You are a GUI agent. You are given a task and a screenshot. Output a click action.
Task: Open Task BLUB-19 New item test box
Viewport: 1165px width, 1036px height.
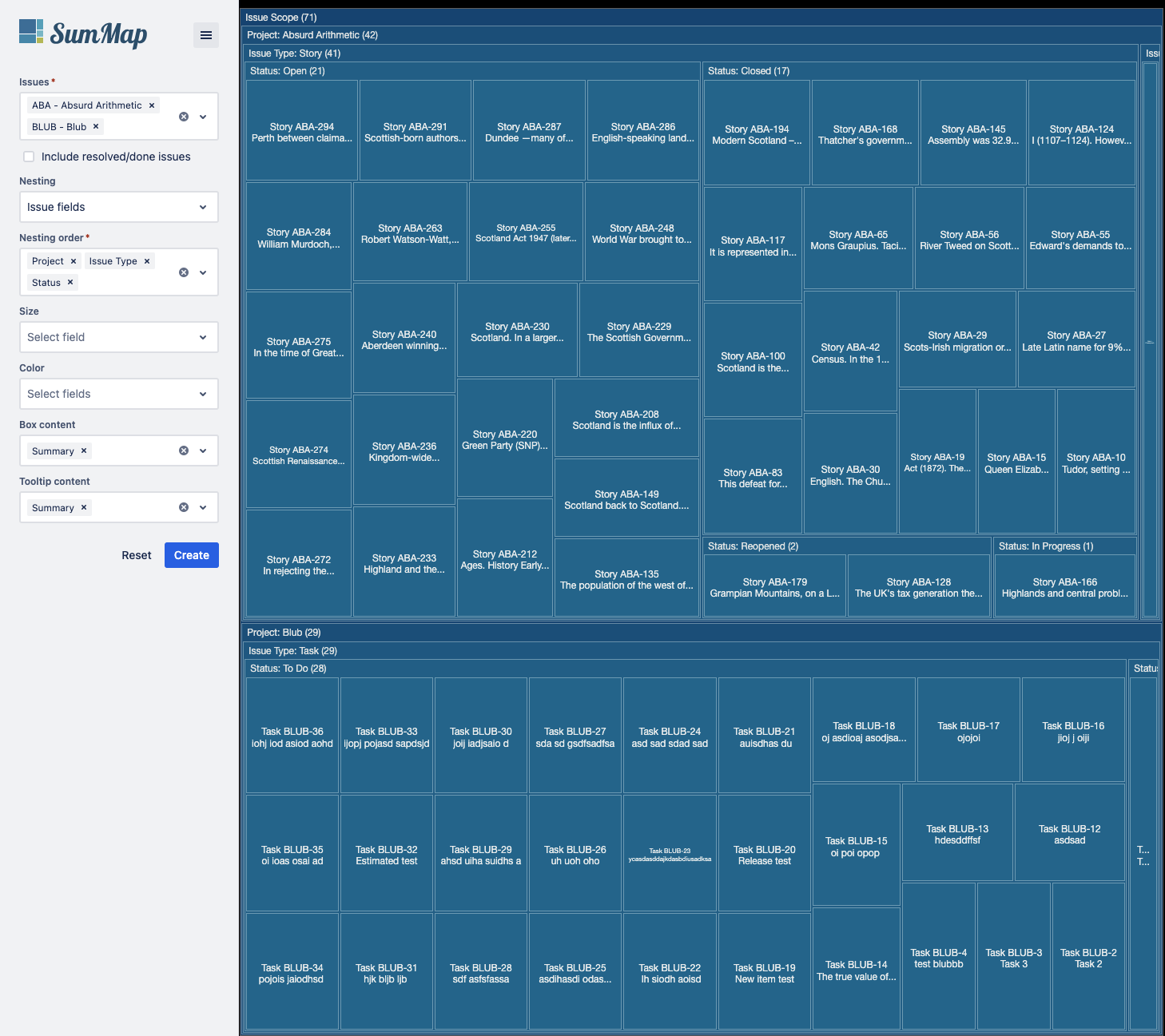tap(765, 972)
